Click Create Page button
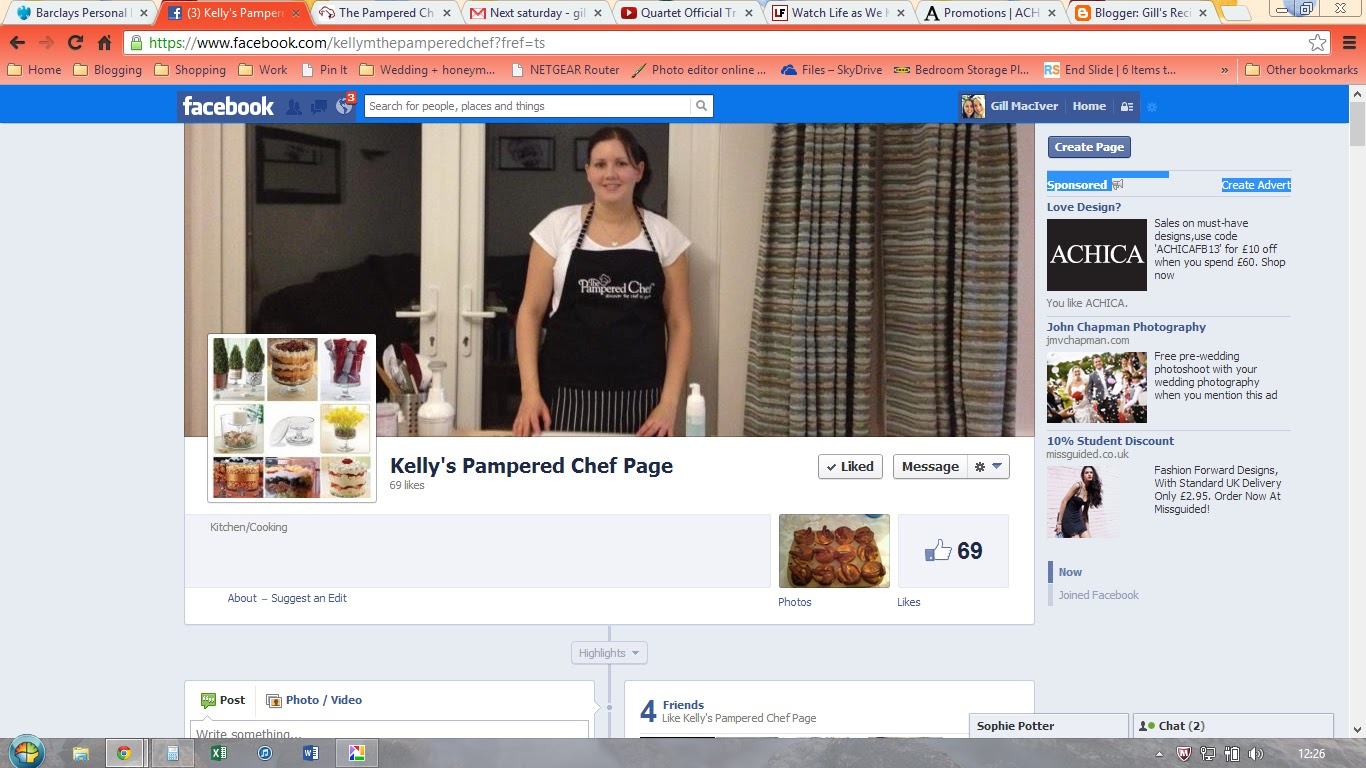This screenshot has width=1366, height=768. (1089, 147)
